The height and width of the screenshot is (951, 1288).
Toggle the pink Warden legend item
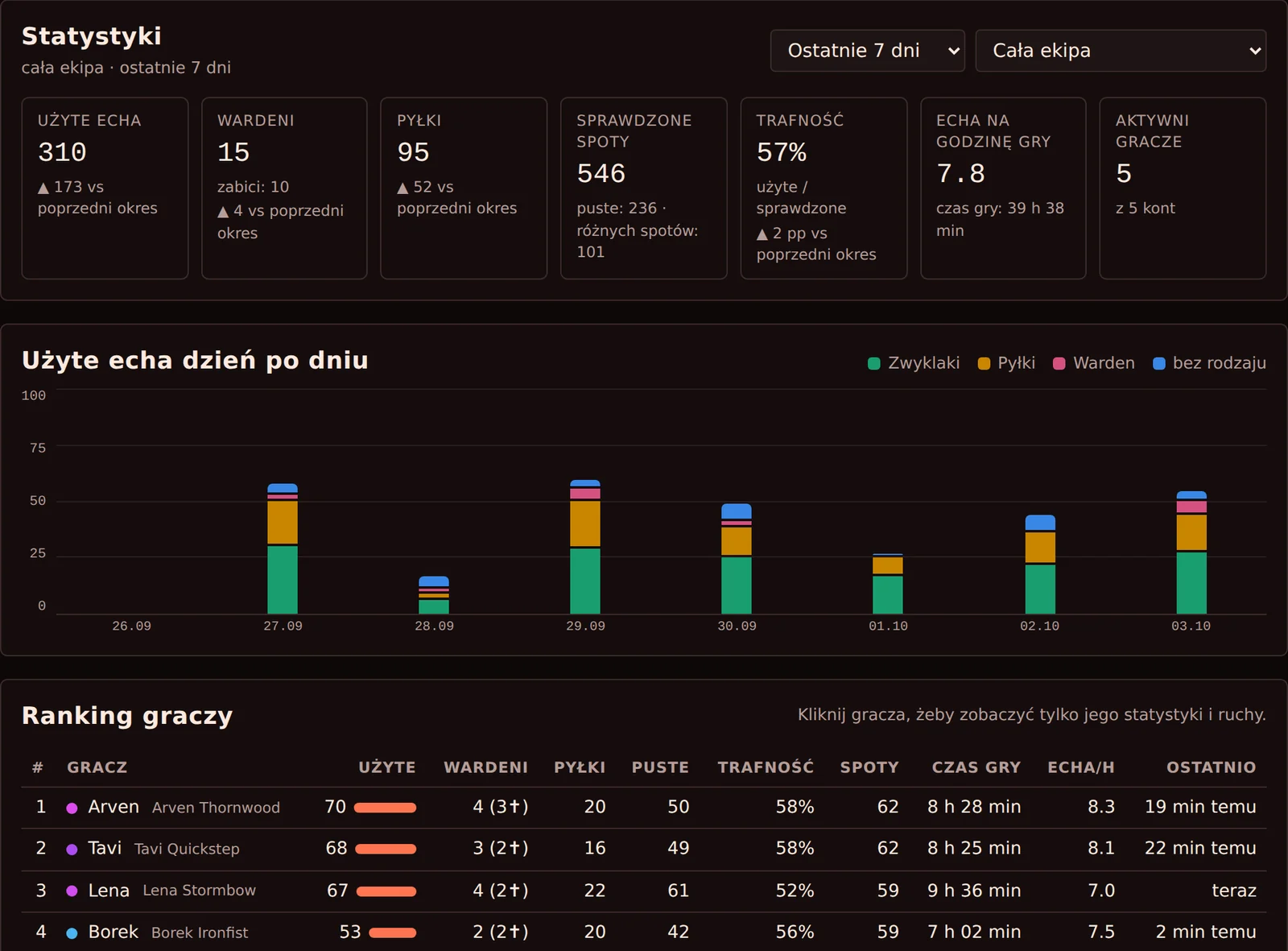point(1094,363)
